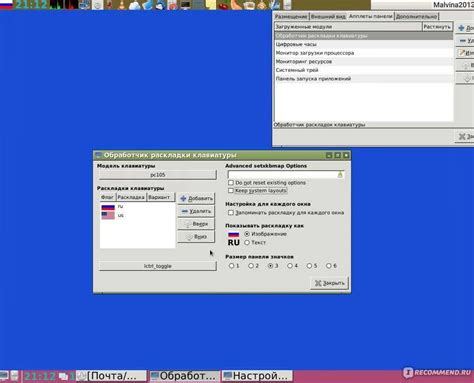Select 'Системный трей' applet row
This screenshot has height=383, width=474.
coord(364,70)
